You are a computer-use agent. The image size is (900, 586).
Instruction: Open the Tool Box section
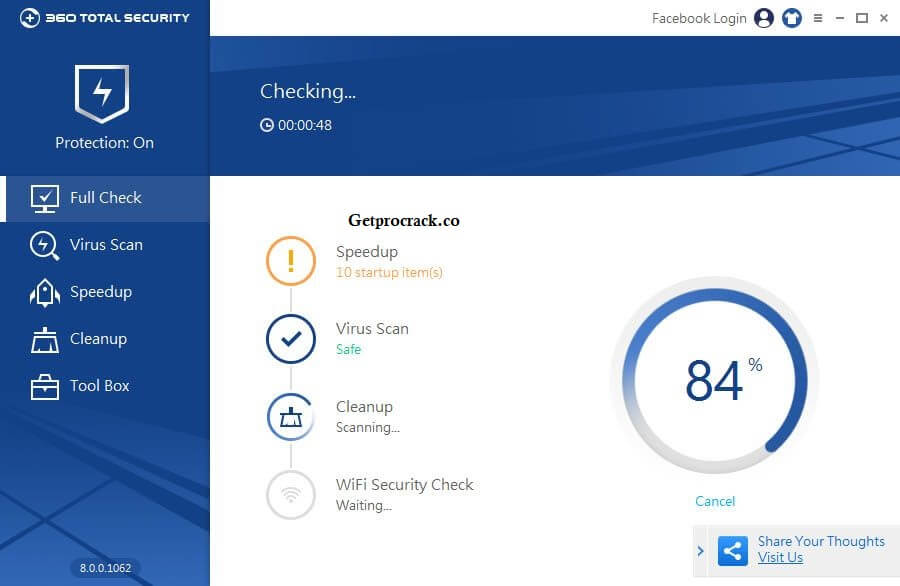pos(101,386)
